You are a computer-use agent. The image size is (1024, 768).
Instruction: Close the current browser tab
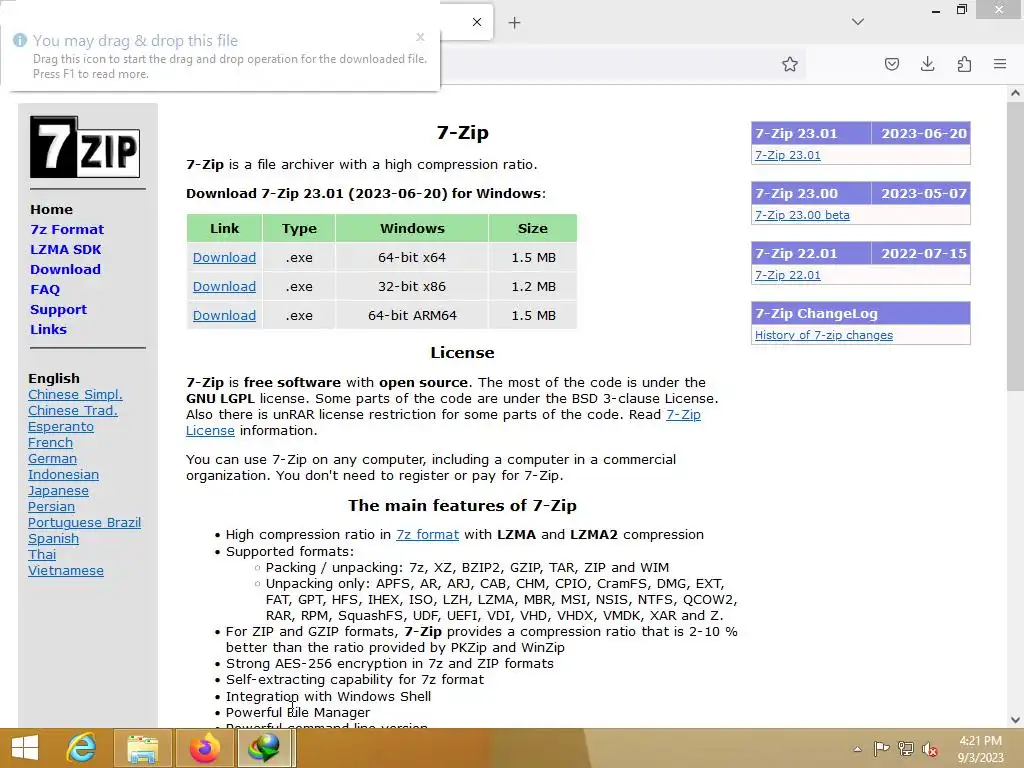point(477,22)
